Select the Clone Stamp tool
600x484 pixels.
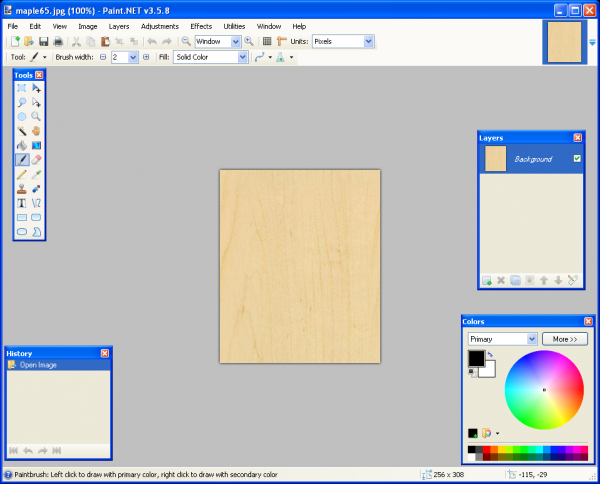pos(22,189)
